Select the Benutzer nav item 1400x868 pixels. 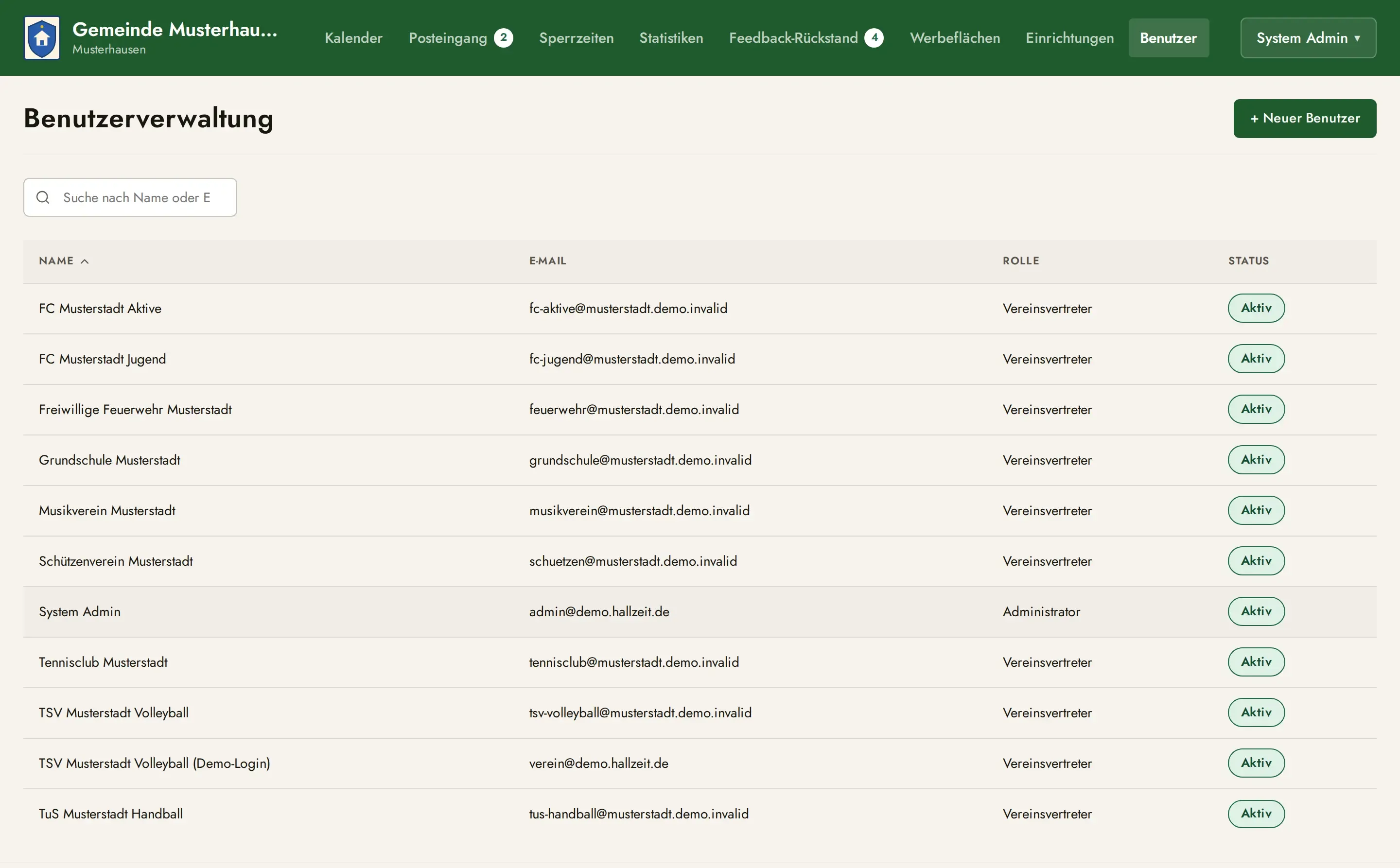(1169, 38)
